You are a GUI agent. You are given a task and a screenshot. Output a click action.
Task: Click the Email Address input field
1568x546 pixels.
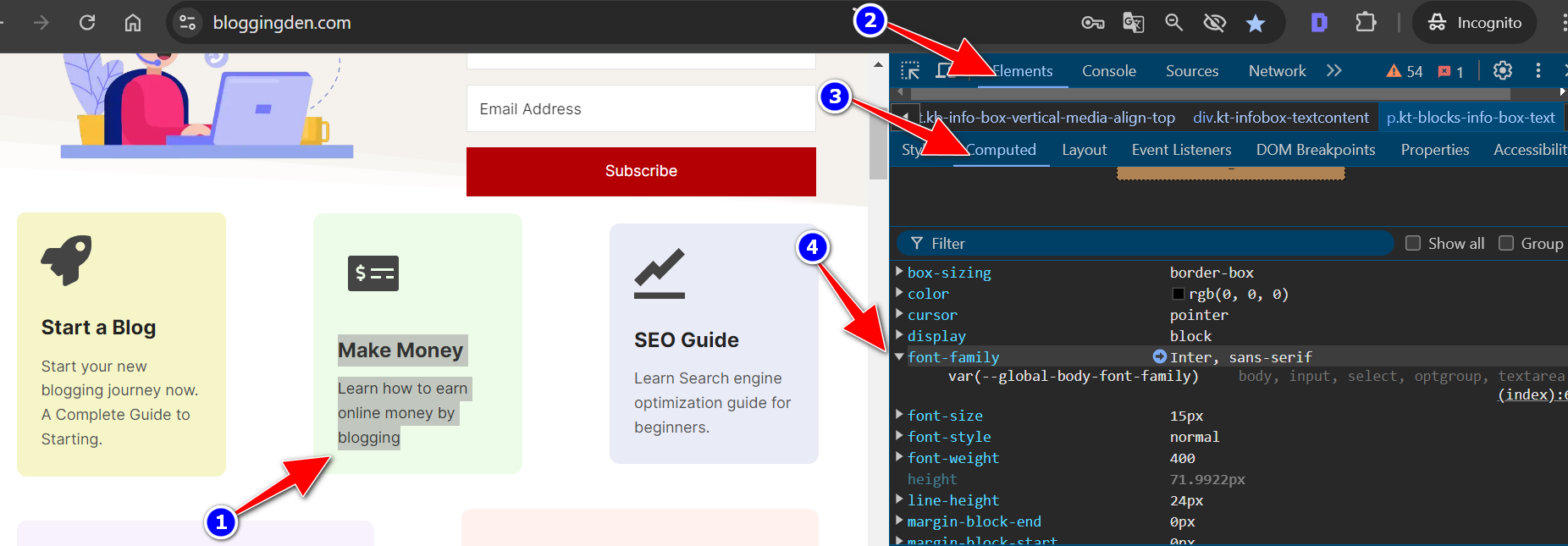click(x=641, y=108)
